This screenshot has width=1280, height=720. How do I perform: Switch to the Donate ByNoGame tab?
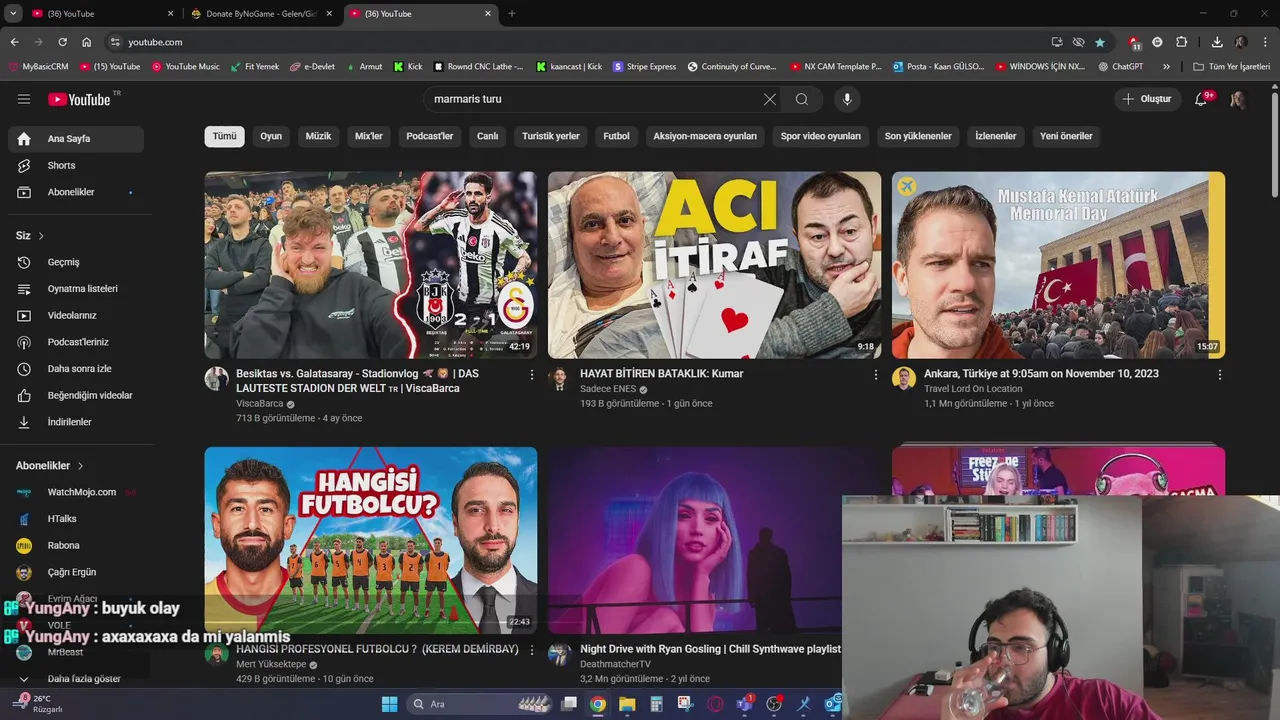[x=261, y=14]
